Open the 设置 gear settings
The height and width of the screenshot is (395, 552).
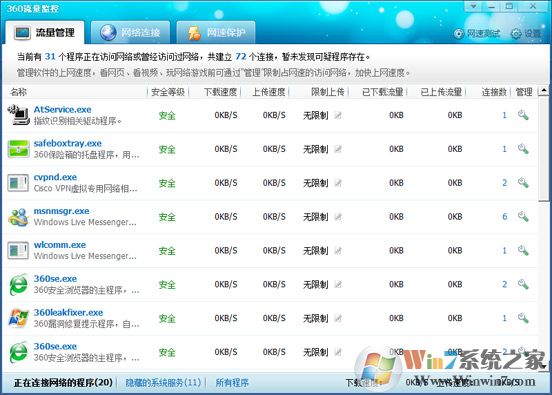(x=516, y=33)
